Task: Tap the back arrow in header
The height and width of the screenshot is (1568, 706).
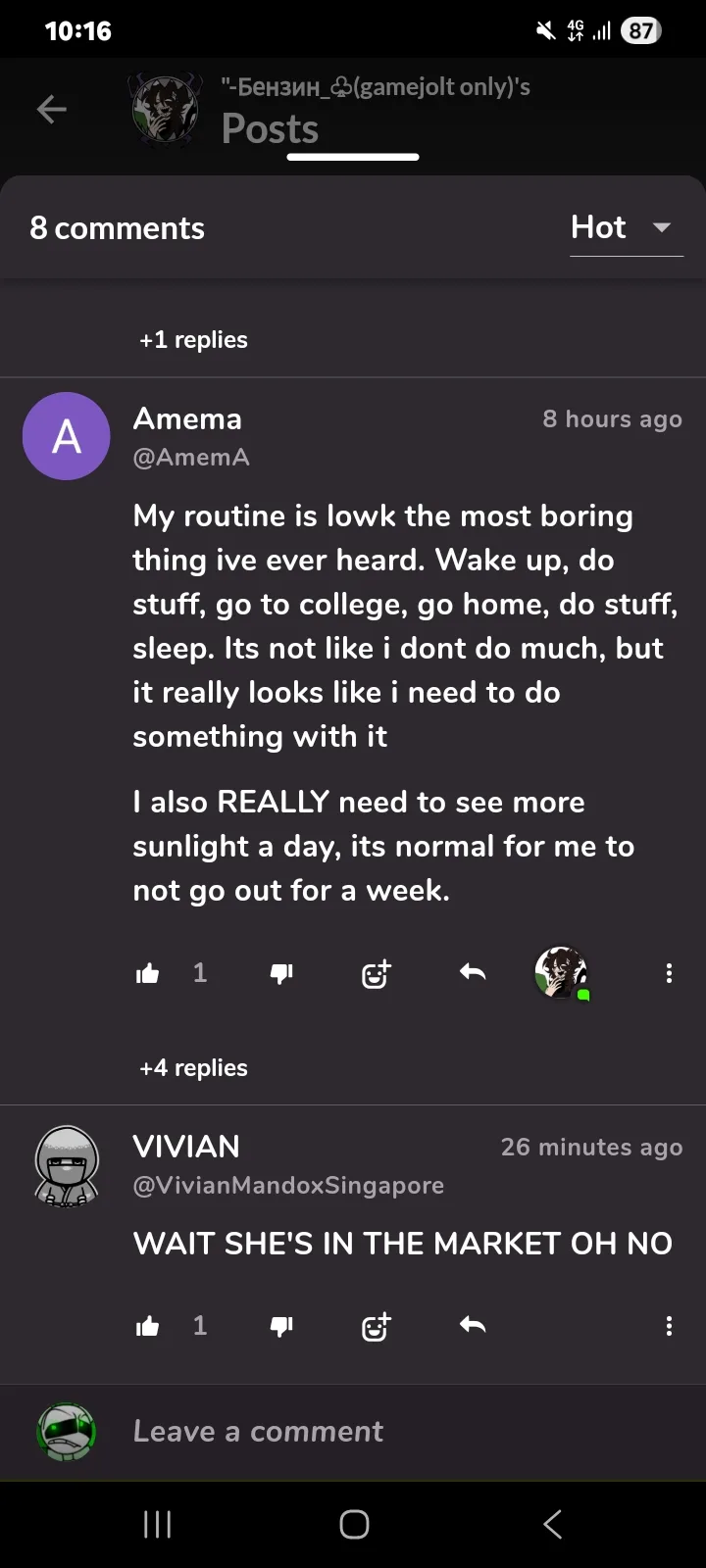Action: pos(52,110)
